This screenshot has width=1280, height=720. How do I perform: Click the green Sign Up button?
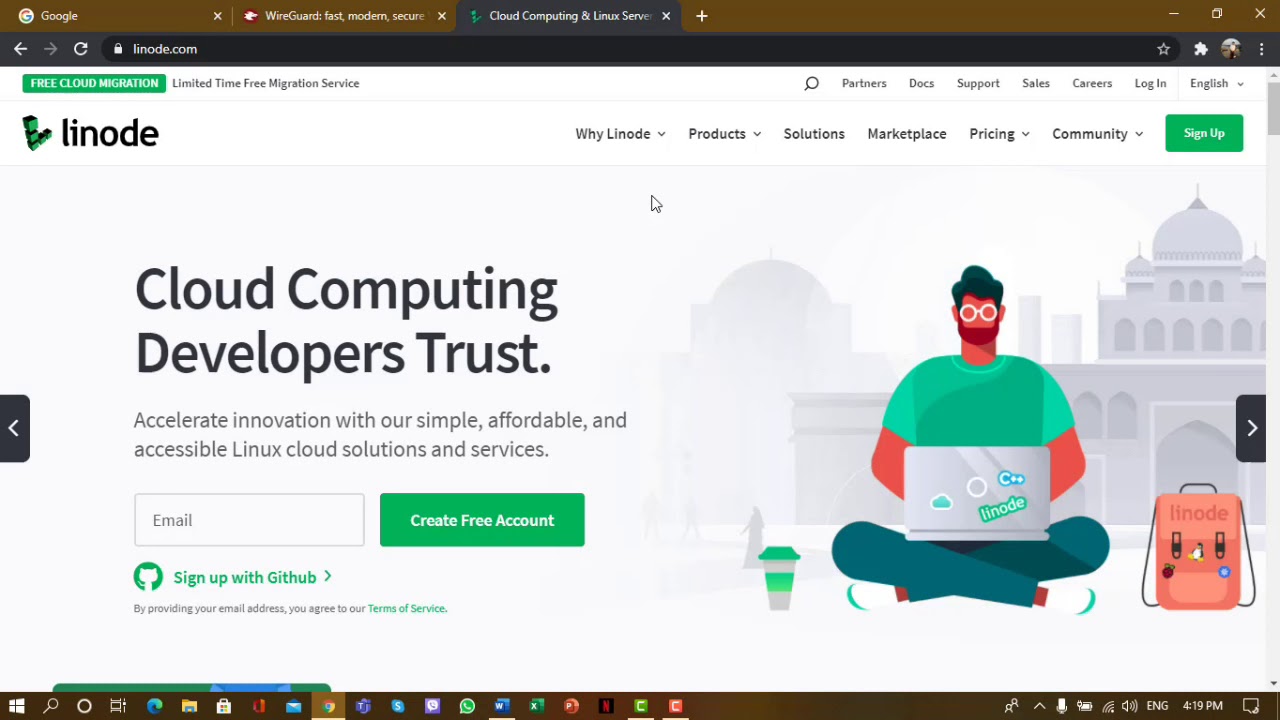[x=1204, y=133]
